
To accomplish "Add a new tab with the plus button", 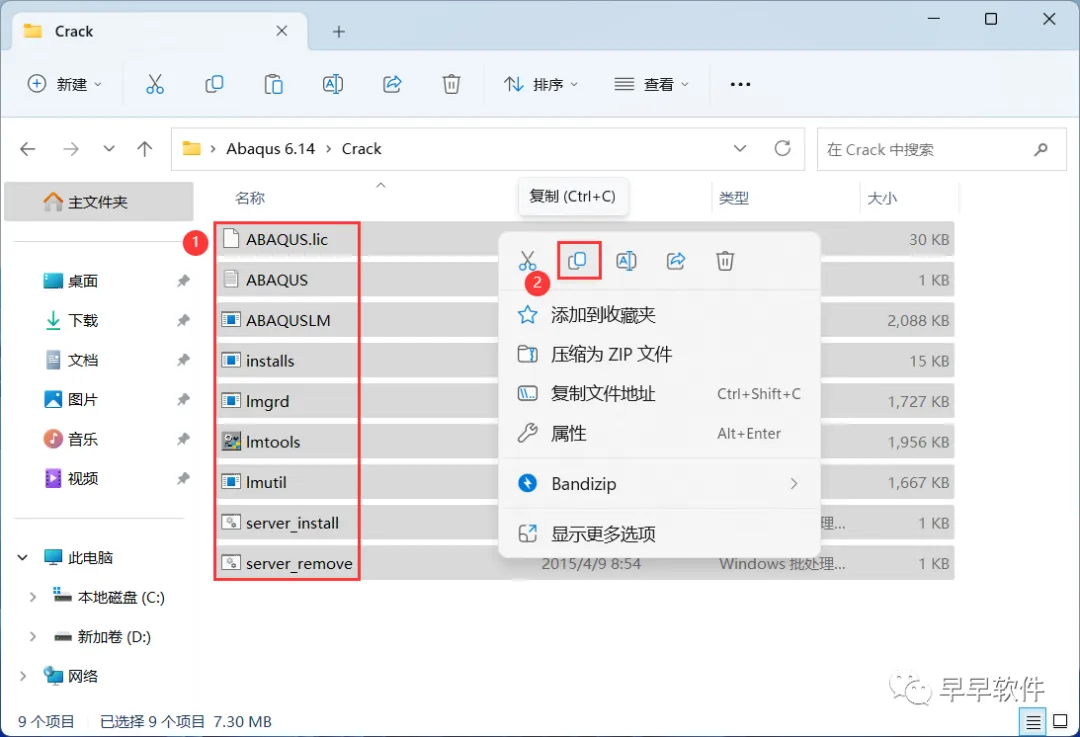I will [x=338, y=32].
